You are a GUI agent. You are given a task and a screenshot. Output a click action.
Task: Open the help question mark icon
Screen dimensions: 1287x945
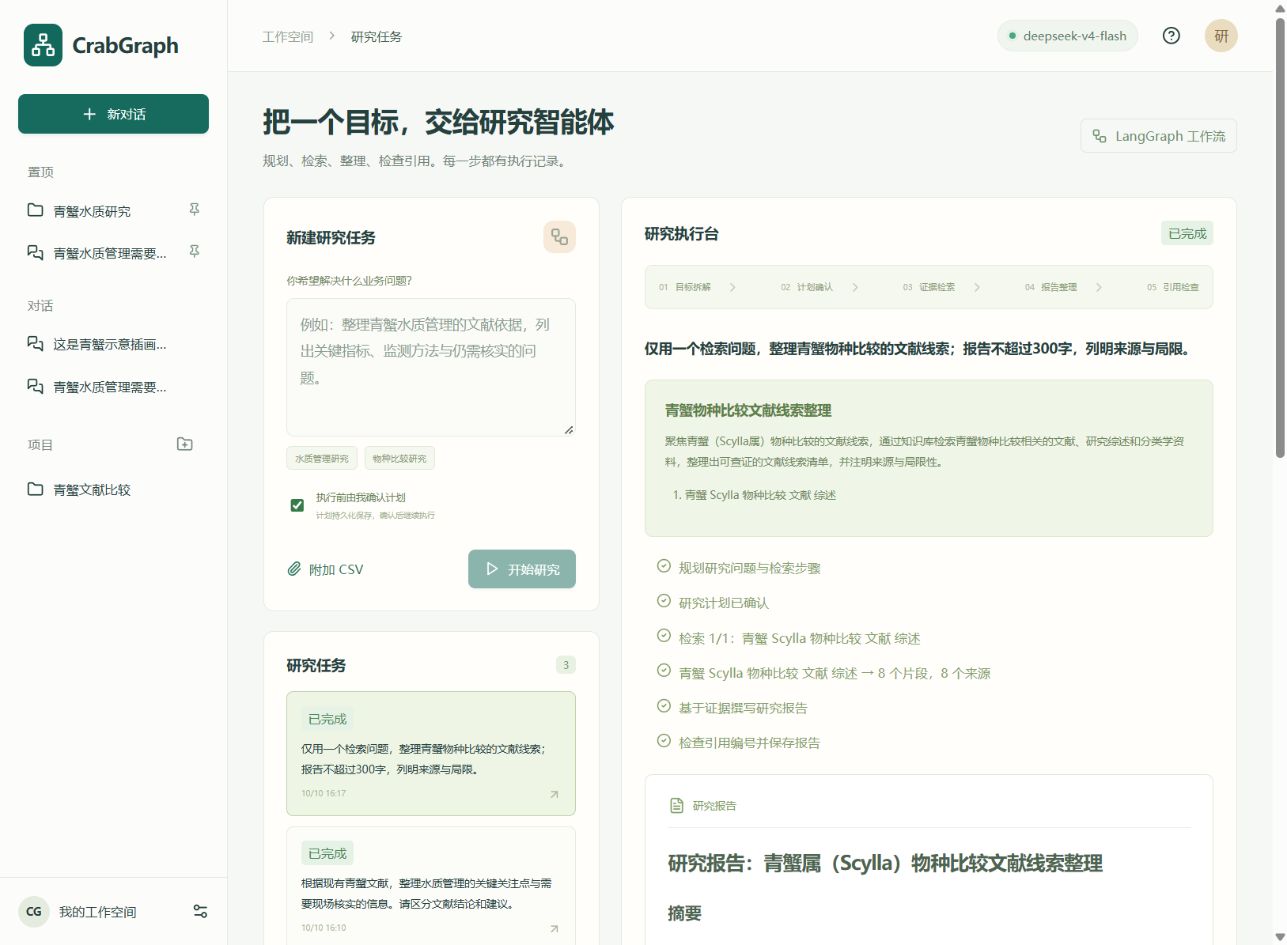tap(1171, 36)
